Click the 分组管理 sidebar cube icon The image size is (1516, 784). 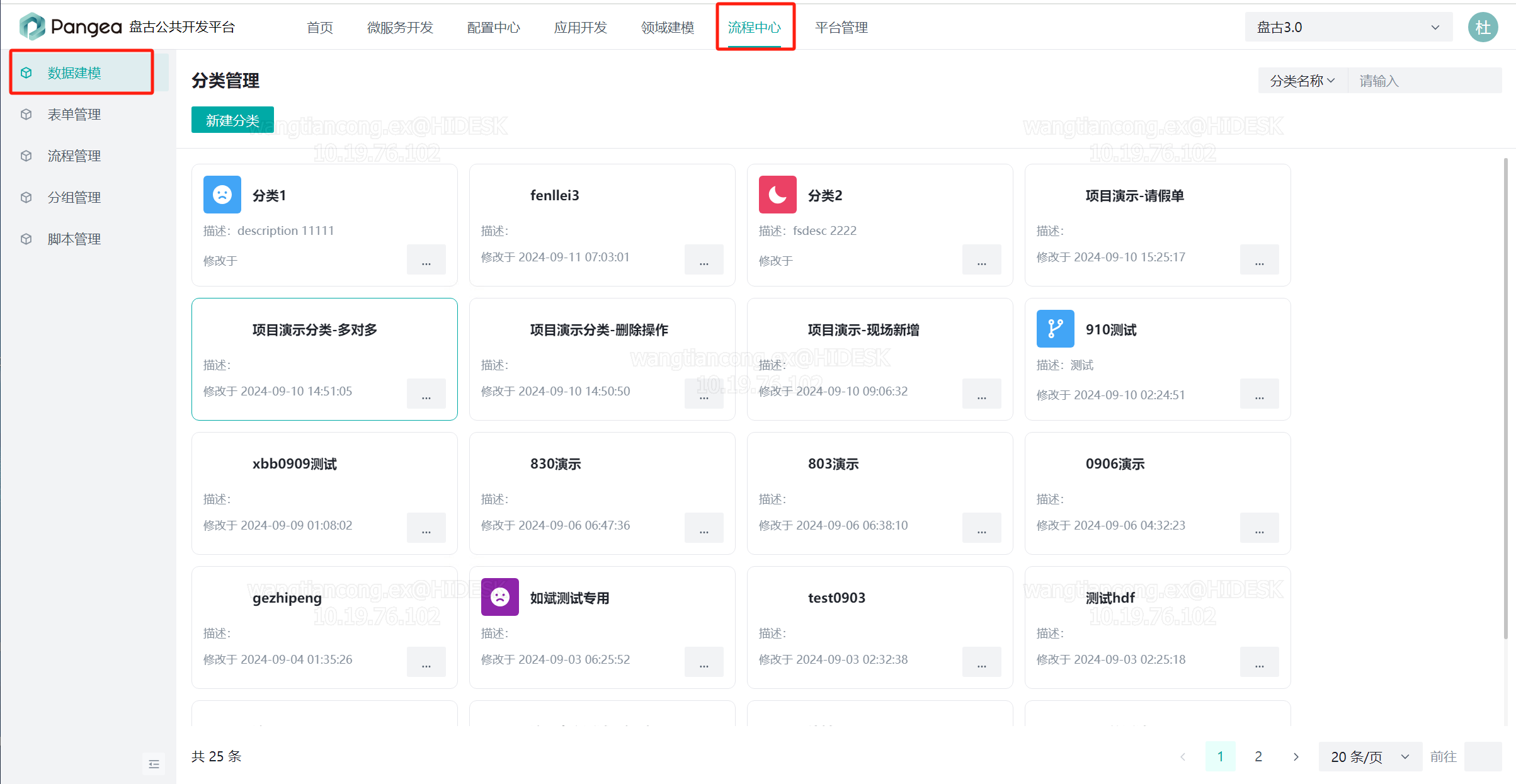[26, 197]
